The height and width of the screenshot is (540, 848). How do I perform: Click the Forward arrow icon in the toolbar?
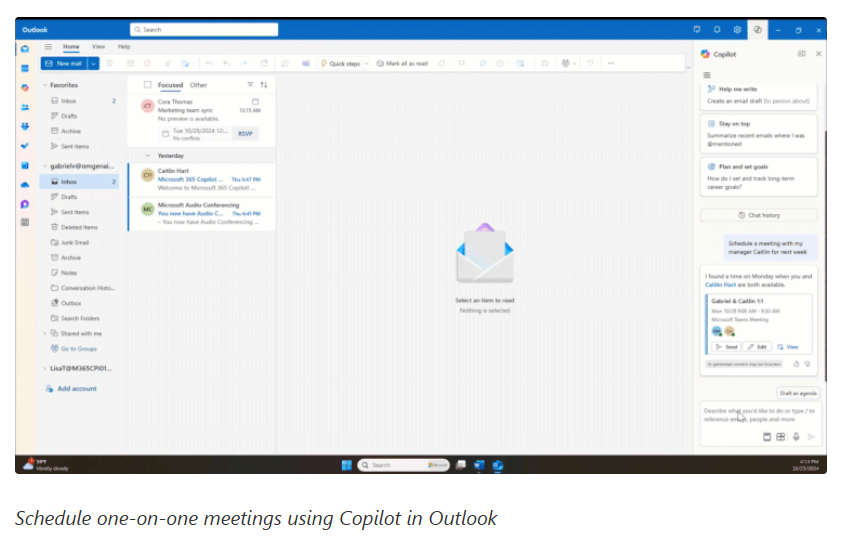[x=243, y=63]
